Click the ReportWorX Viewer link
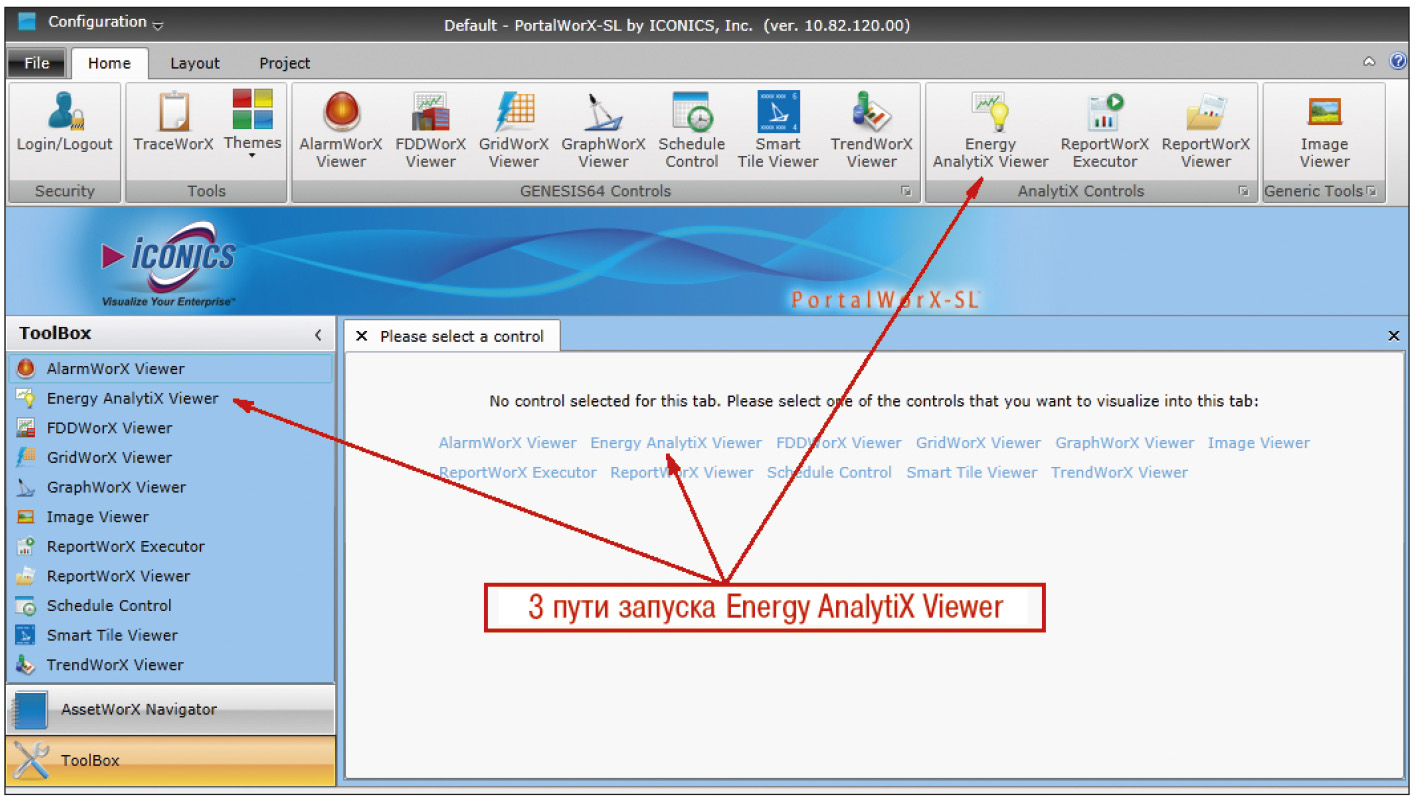This screenshot has height=796, width=1417. [682, 472]
